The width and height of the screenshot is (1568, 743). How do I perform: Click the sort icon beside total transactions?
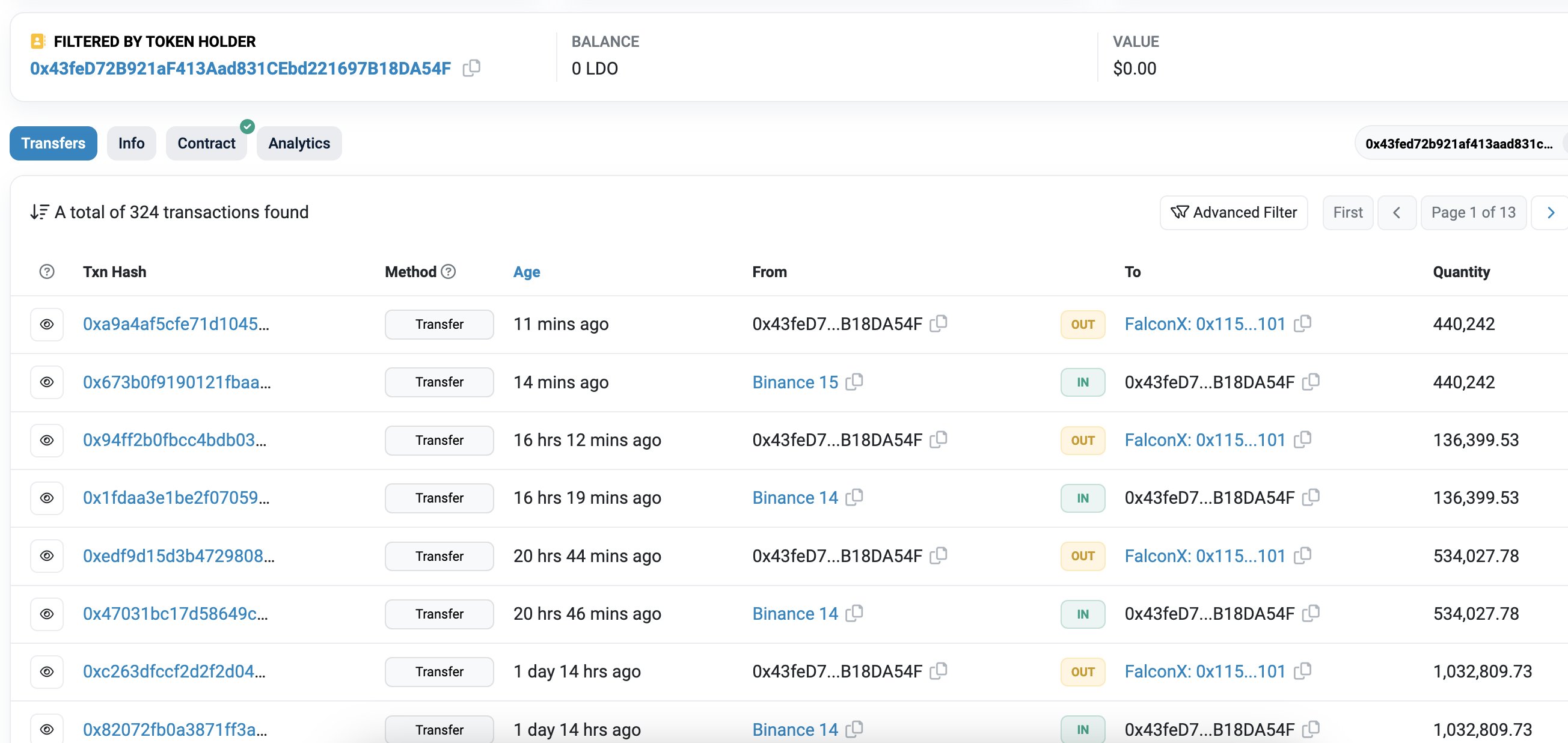[40, 212]
